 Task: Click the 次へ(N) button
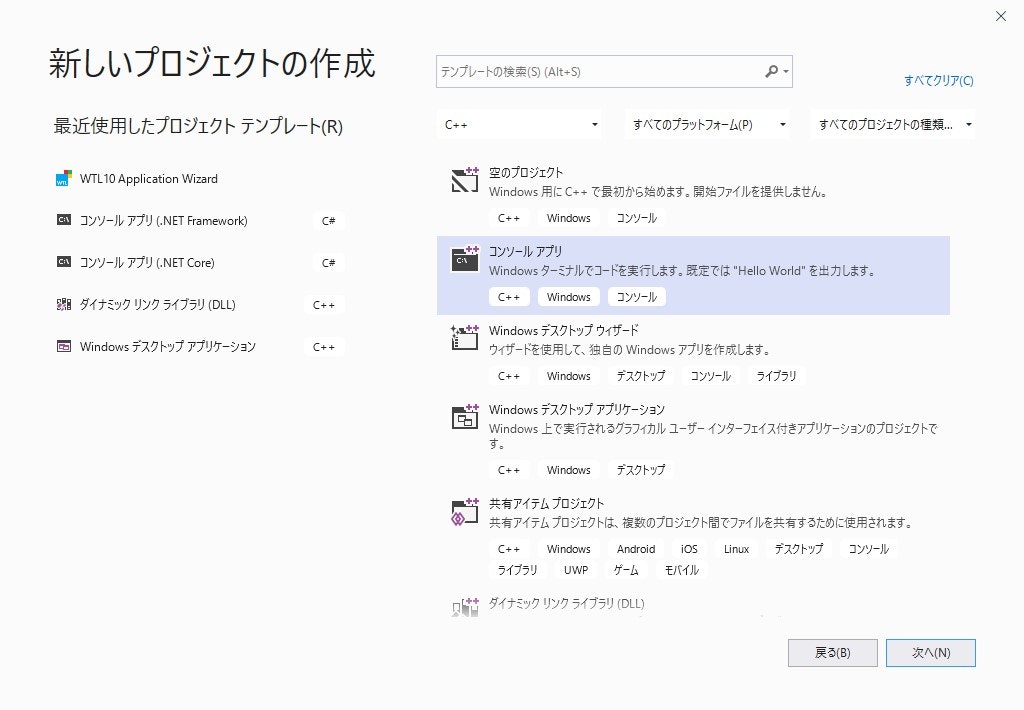point(931,653)
